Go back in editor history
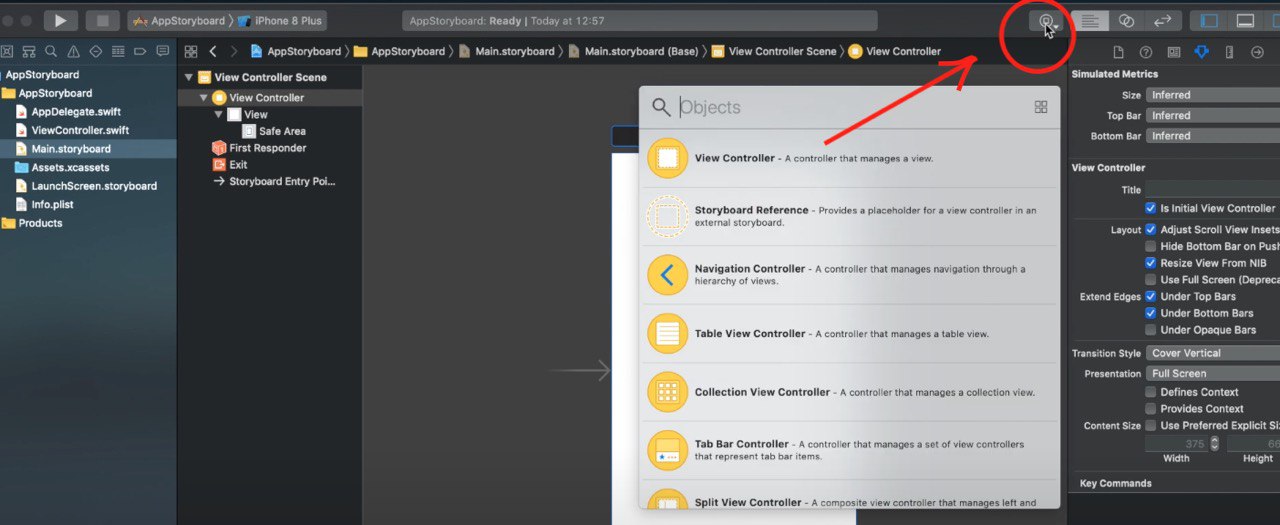 click(x=213, y=51)
